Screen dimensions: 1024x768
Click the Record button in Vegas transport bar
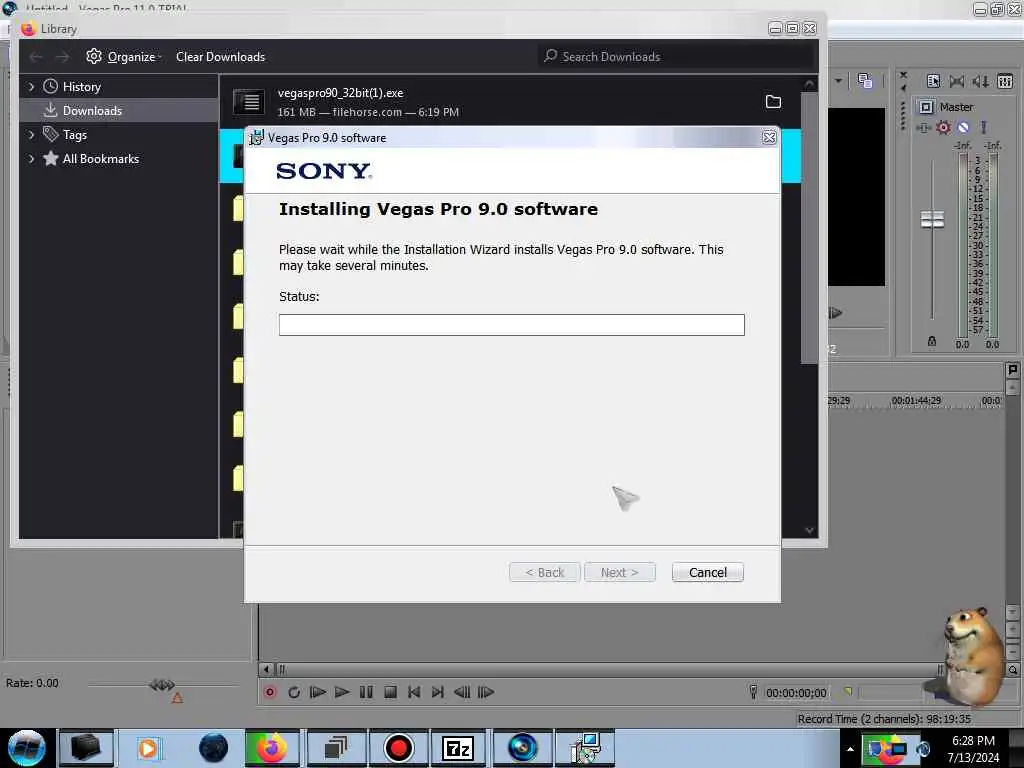coord(270,692)
